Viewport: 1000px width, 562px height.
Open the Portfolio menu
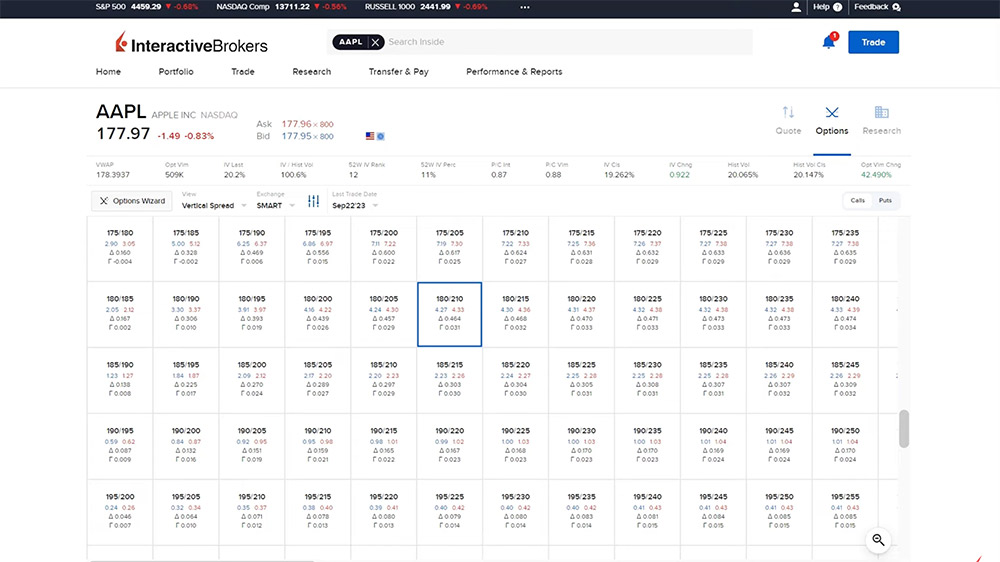point(176,72)
